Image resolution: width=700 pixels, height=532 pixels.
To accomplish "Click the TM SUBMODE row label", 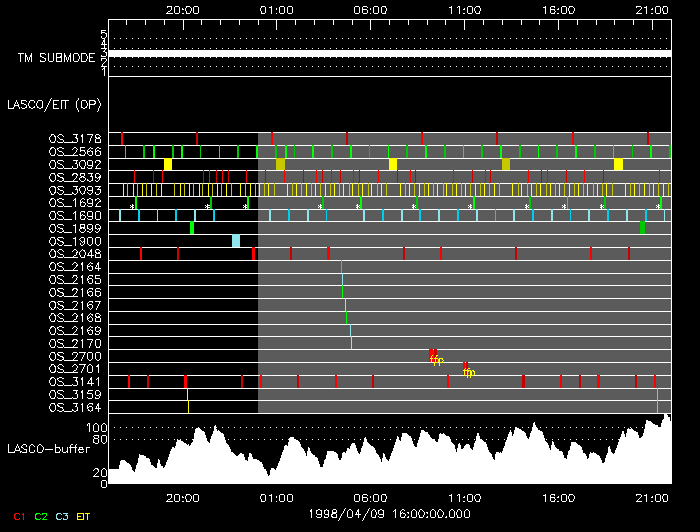I will click(x=56, y=58).
